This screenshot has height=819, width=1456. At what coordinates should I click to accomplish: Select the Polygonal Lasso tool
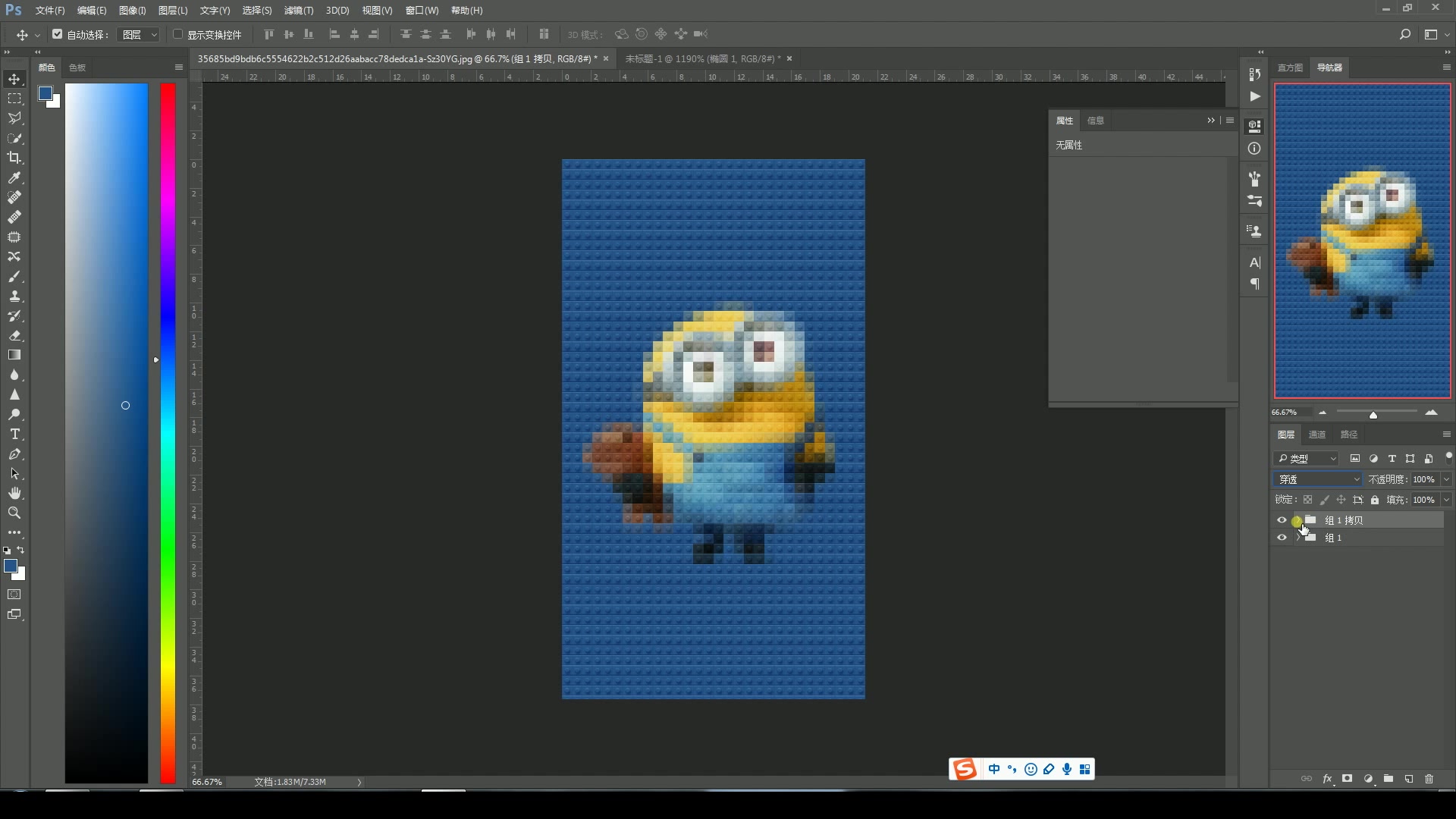tap(14, 118)
